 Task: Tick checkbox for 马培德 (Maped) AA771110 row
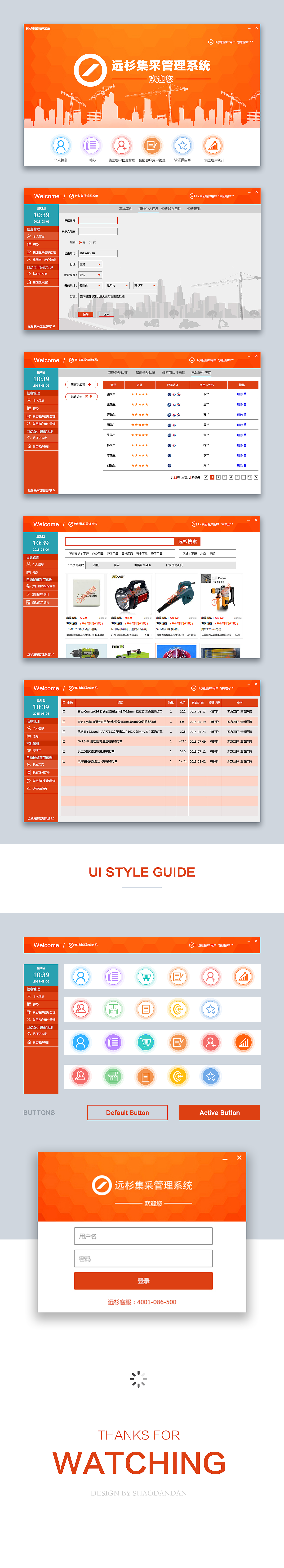(x=64, y=732)
